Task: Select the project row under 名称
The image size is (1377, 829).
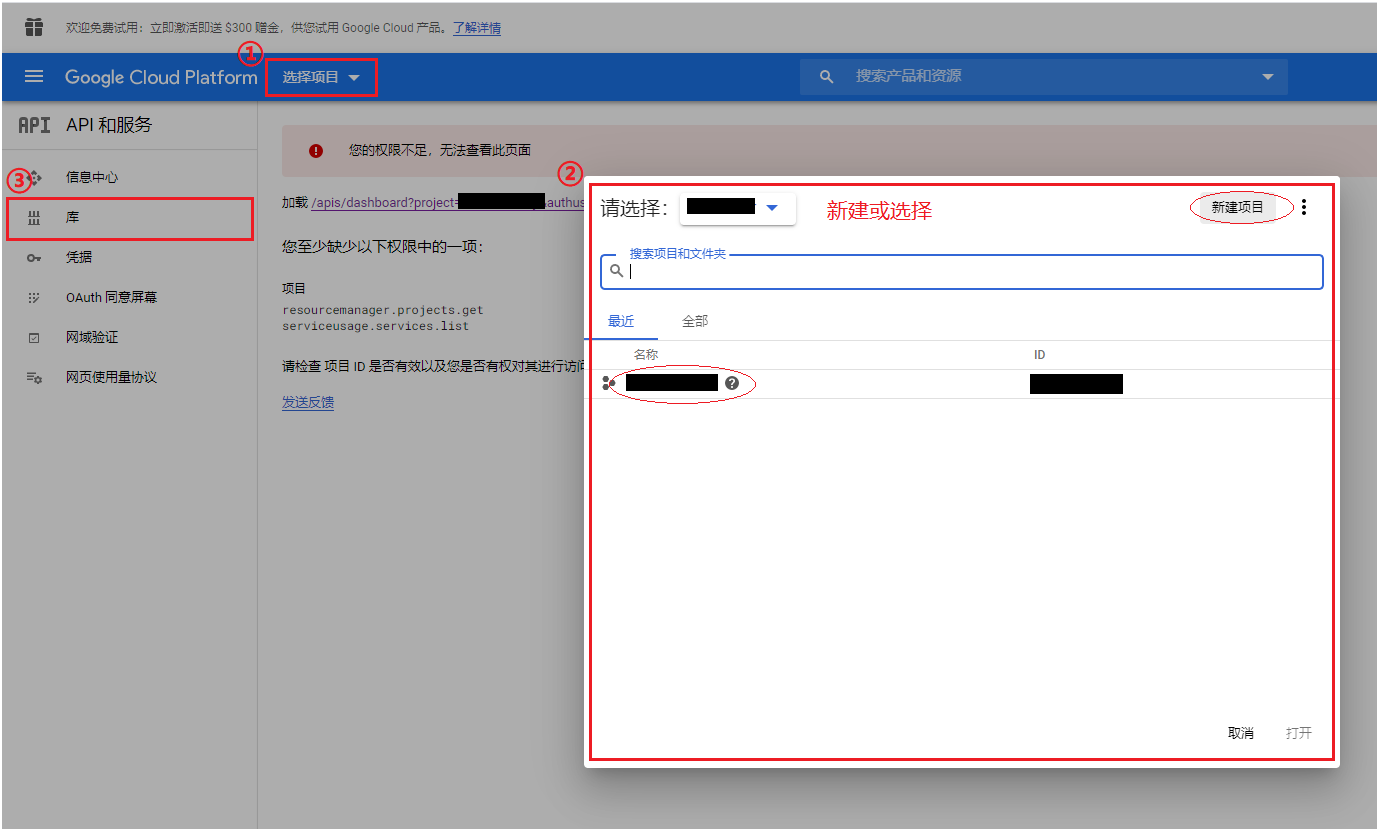Action: [x=671, y=383]
